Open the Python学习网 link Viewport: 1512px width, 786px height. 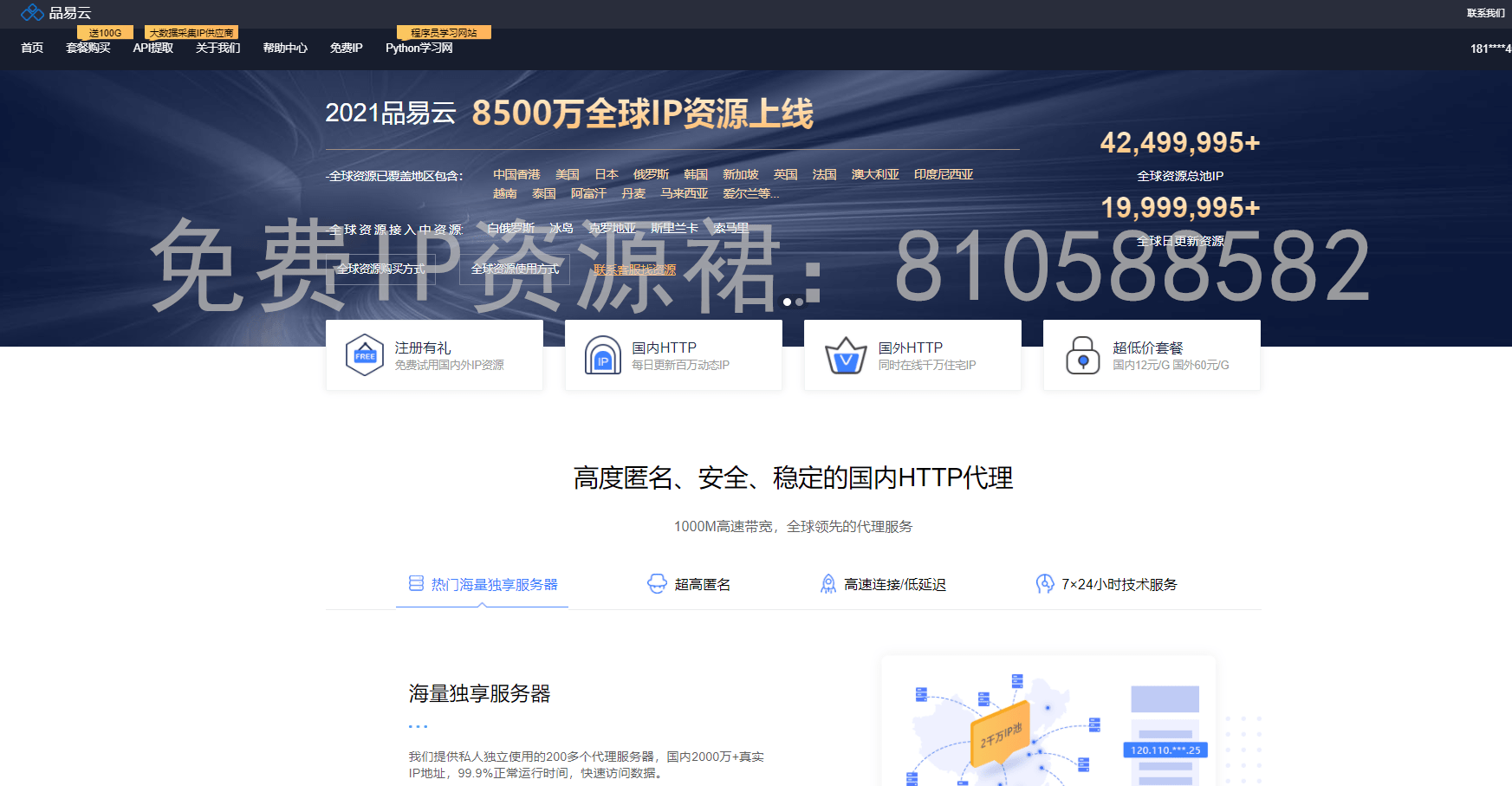click(x=419, y=48)
